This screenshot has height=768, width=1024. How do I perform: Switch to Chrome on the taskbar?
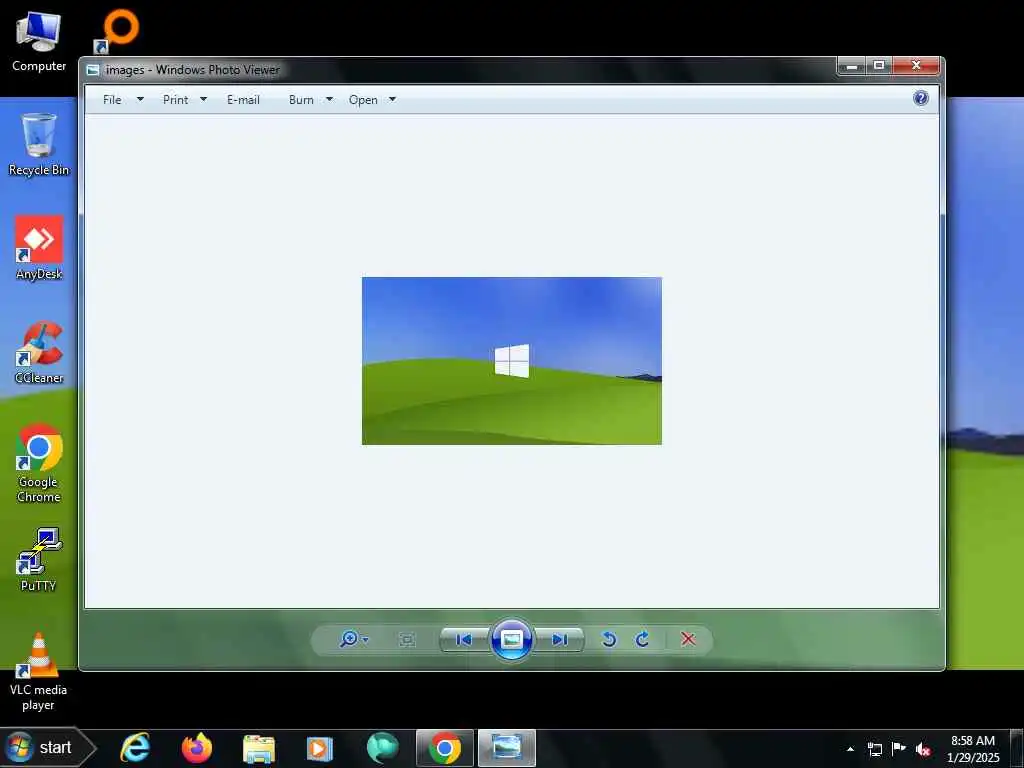(445, 748)
